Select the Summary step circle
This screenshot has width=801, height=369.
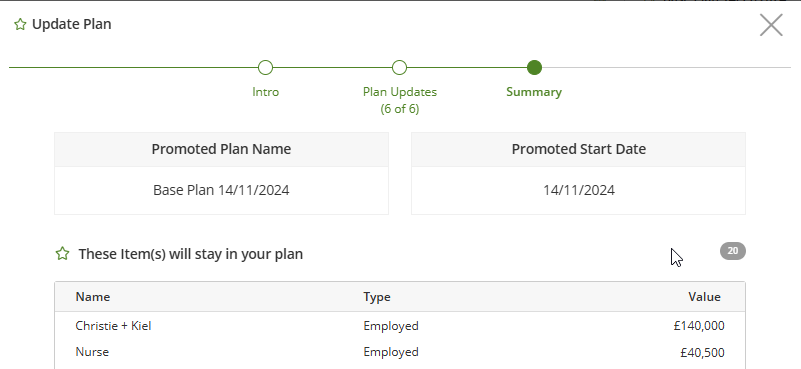pyautogui.click(x=534, y=67)
